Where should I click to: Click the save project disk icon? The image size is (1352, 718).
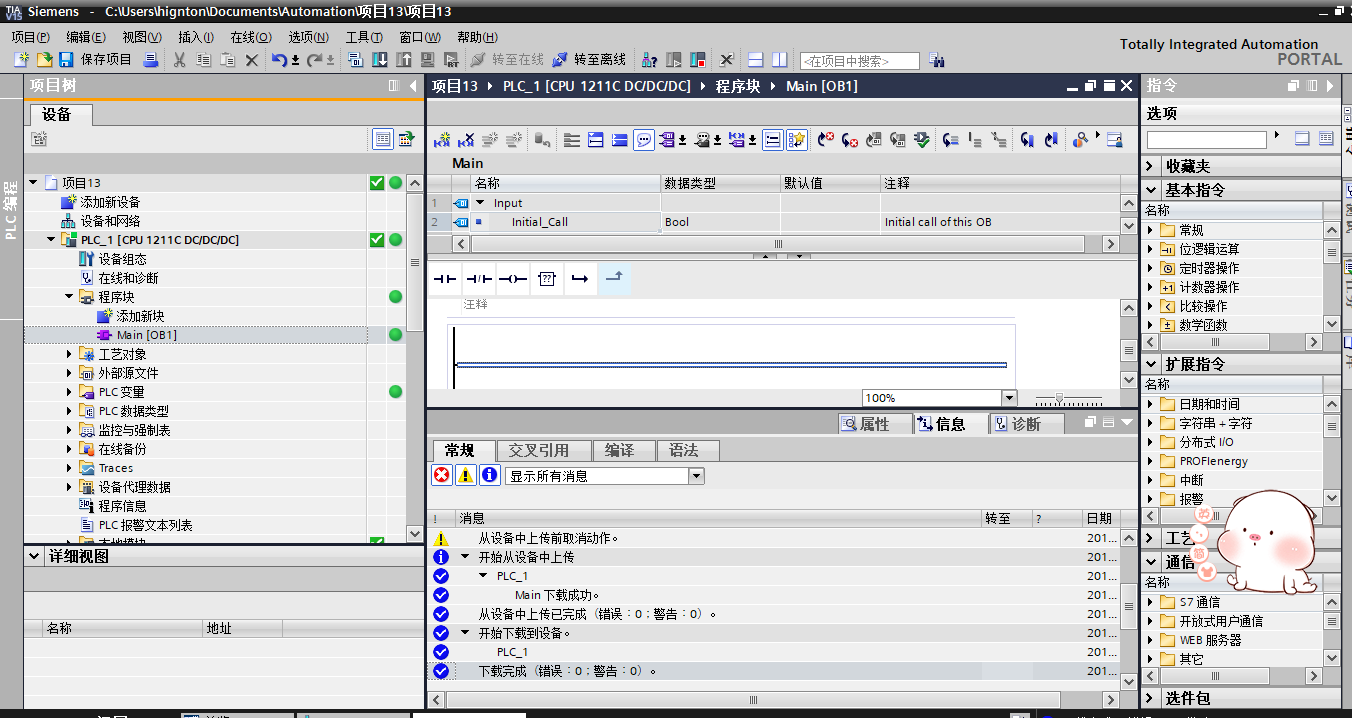tap(66, 60)
